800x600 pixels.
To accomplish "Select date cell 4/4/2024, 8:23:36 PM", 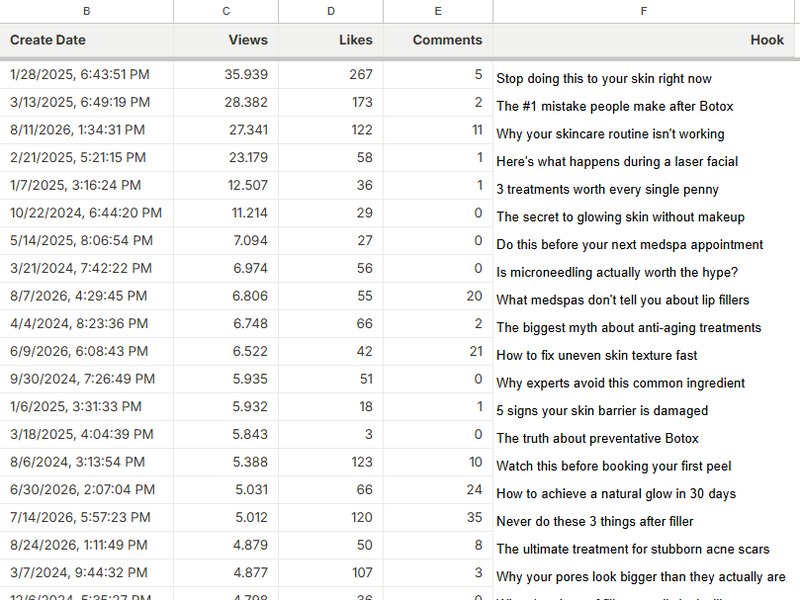I will [x=86, y=323].
